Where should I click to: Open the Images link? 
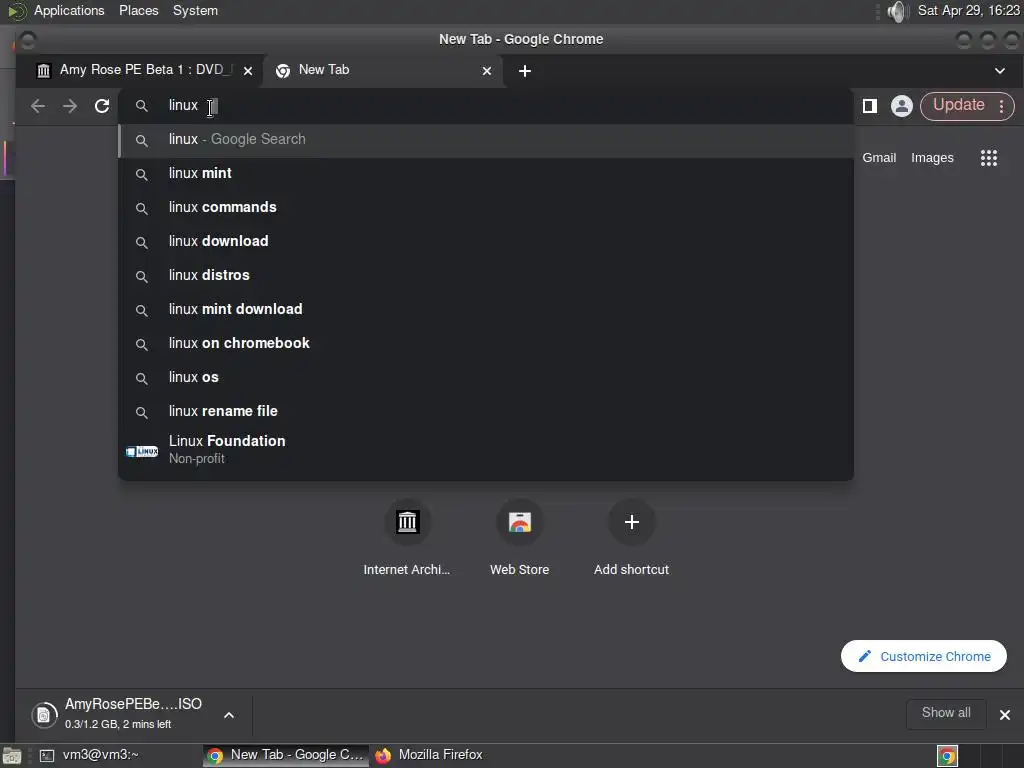(932, 157)
